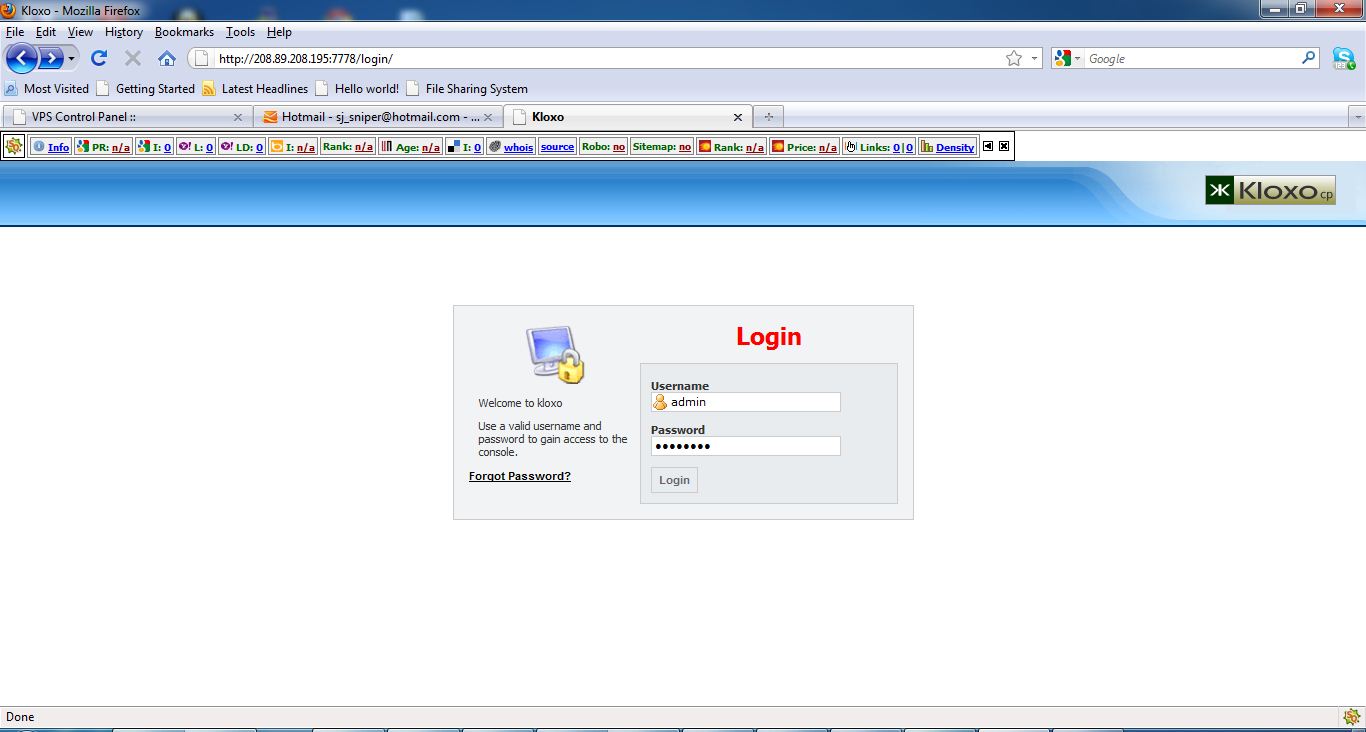
Task: Click the Forgot Password? link
Action: point(520,476)
